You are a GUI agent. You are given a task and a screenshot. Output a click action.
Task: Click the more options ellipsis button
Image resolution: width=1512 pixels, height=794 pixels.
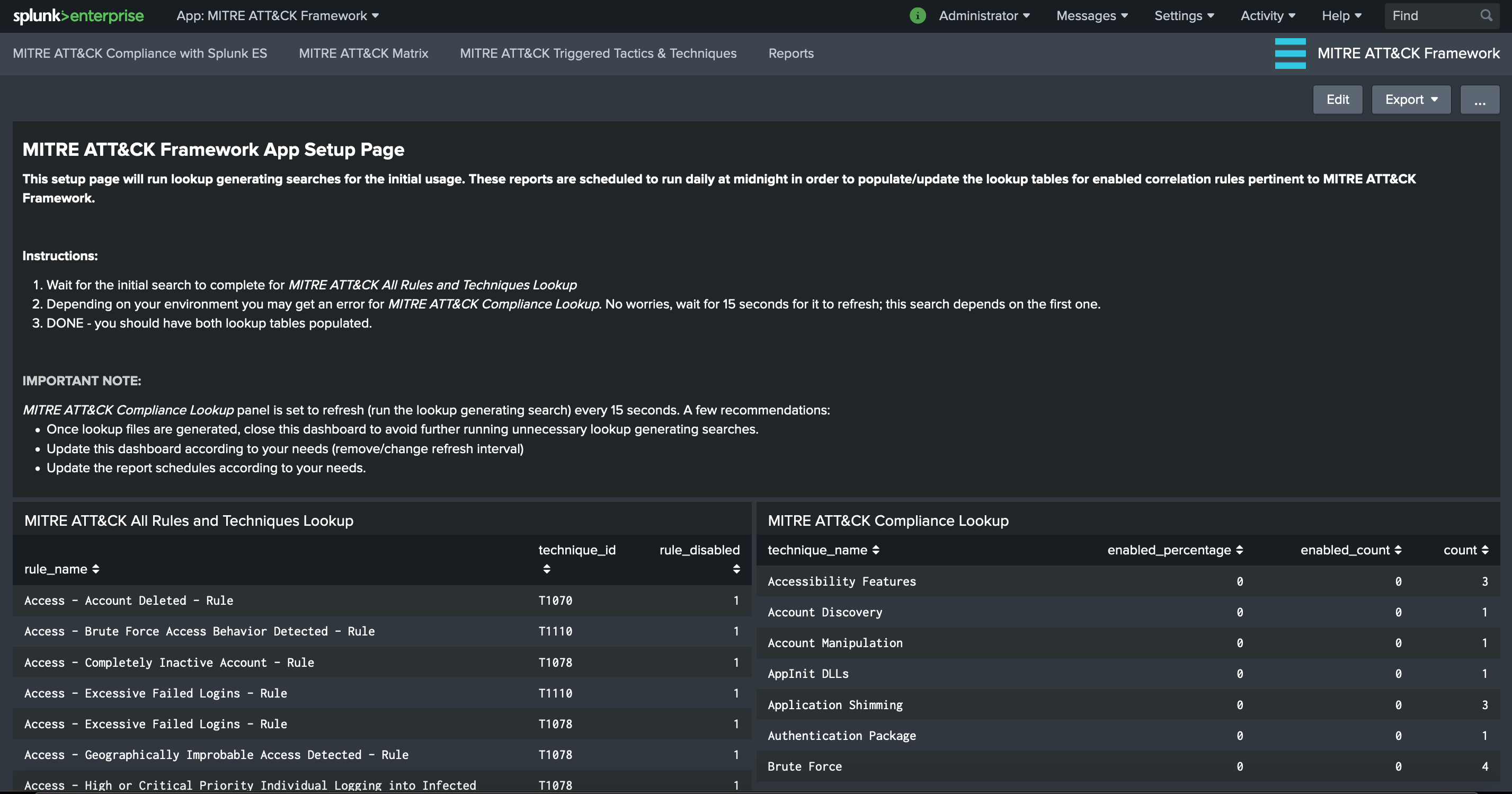tap(1479, 100)
